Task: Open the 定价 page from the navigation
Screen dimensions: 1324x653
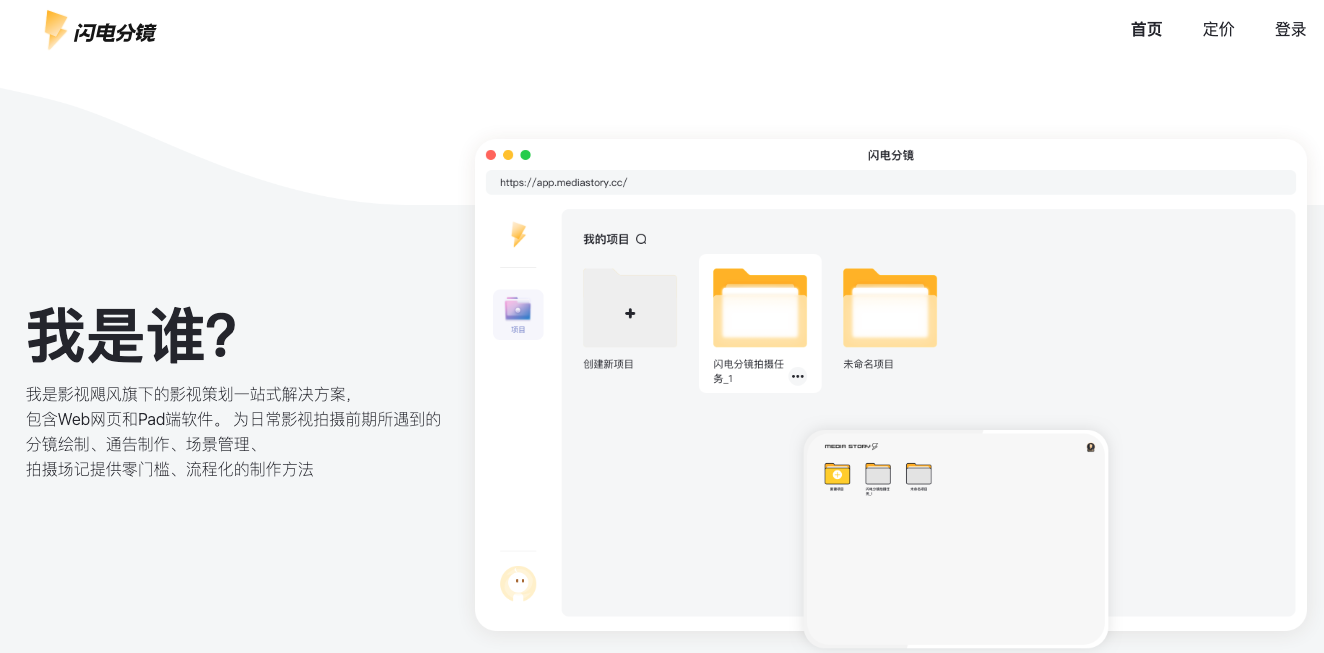Action: (1218, 29)
